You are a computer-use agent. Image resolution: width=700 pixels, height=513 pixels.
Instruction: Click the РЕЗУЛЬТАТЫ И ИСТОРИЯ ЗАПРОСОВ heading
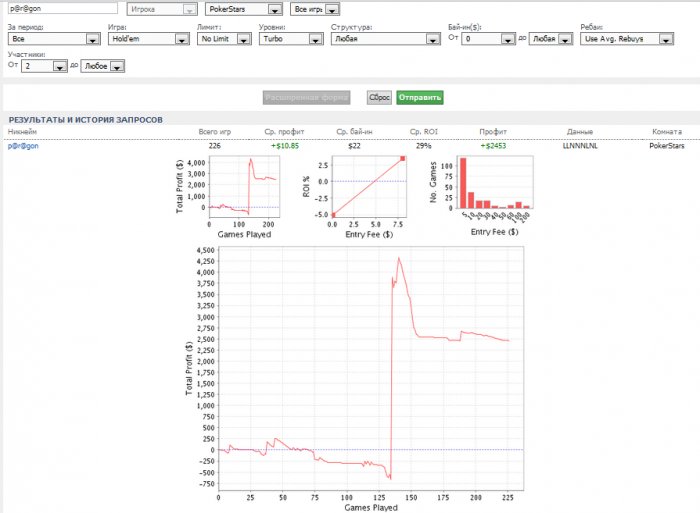click(x=86, y=120)
